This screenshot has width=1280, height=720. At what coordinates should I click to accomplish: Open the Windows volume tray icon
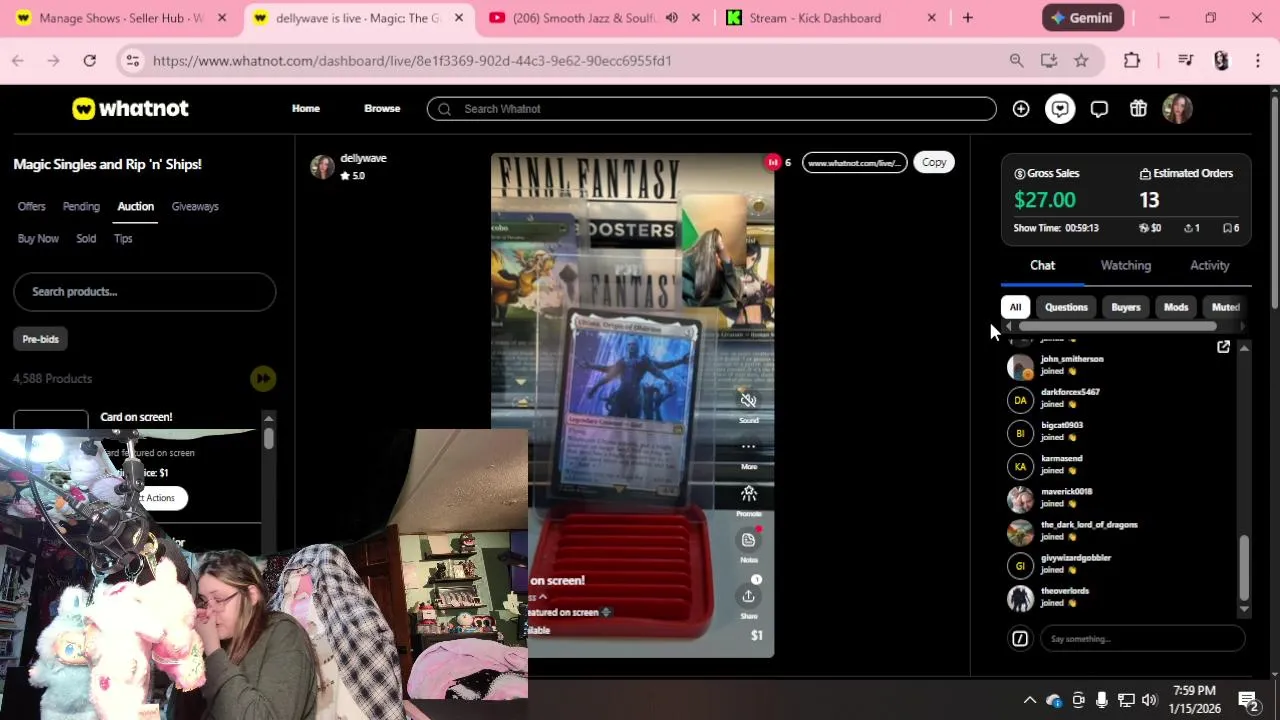coord(1149,700)
